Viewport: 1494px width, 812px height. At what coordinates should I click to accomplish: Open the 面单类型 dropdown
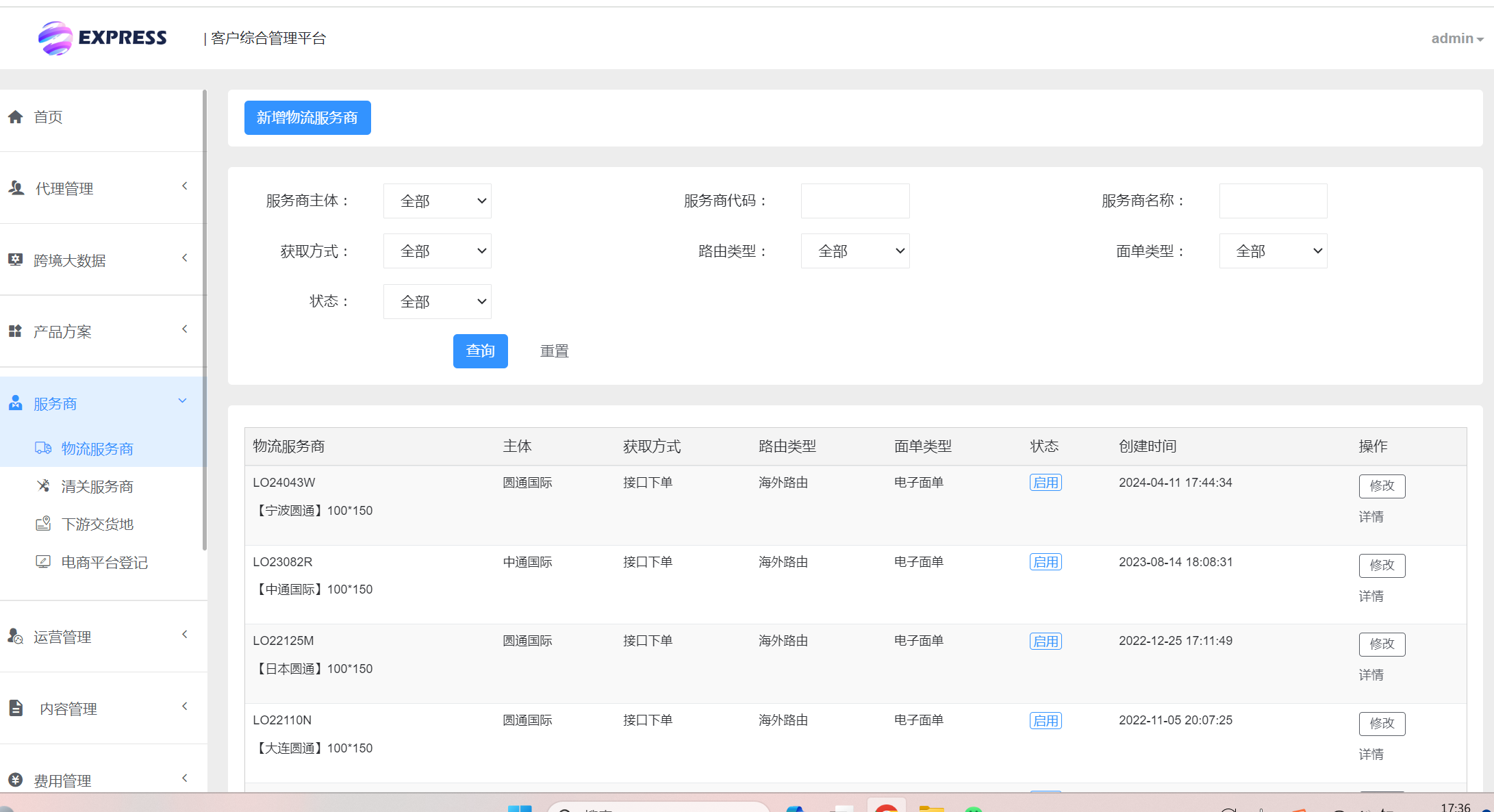pyautogui.click(x=1273, y=251)
